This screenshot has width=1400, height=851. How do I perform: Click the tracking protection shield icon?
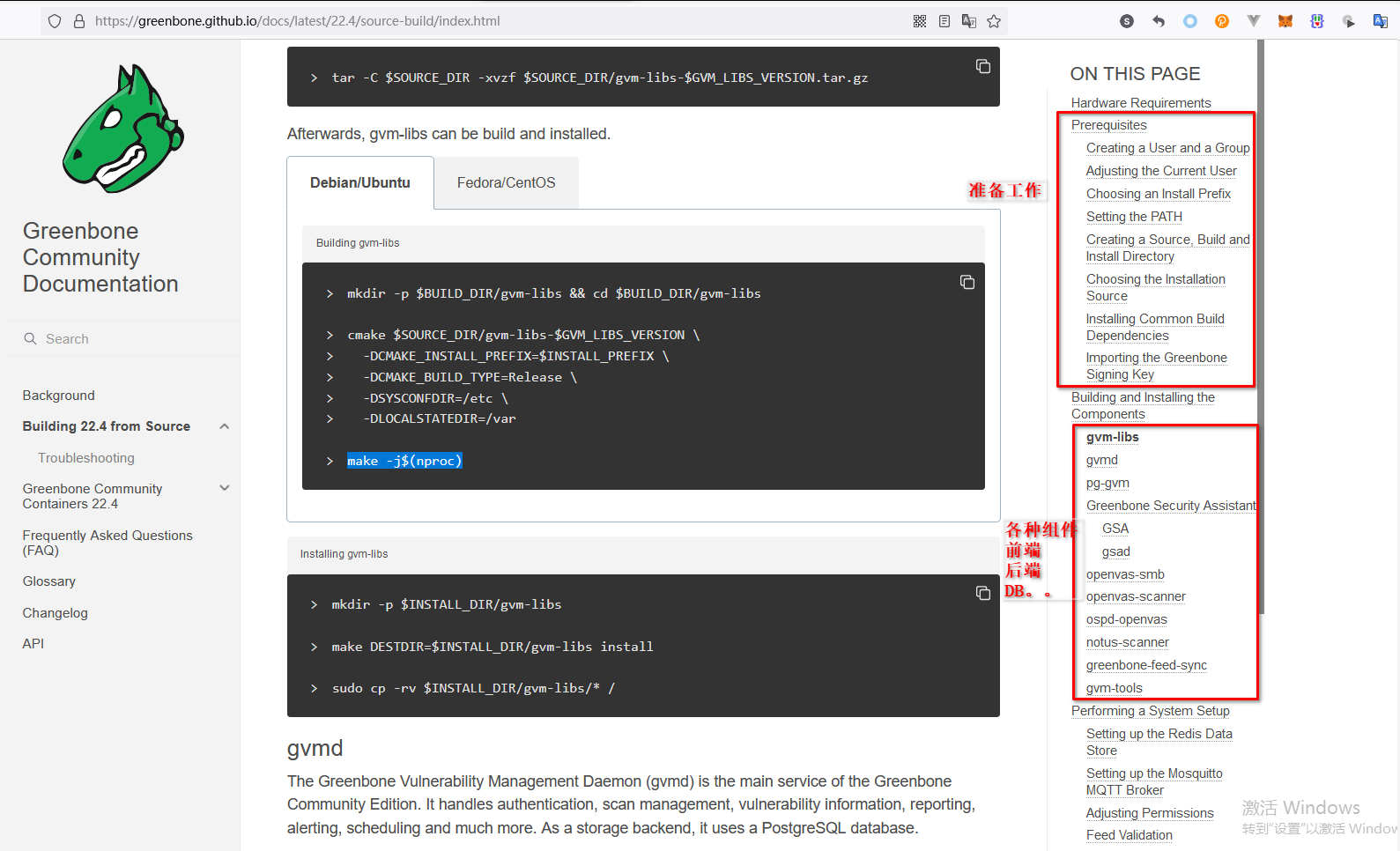(55, 21)
